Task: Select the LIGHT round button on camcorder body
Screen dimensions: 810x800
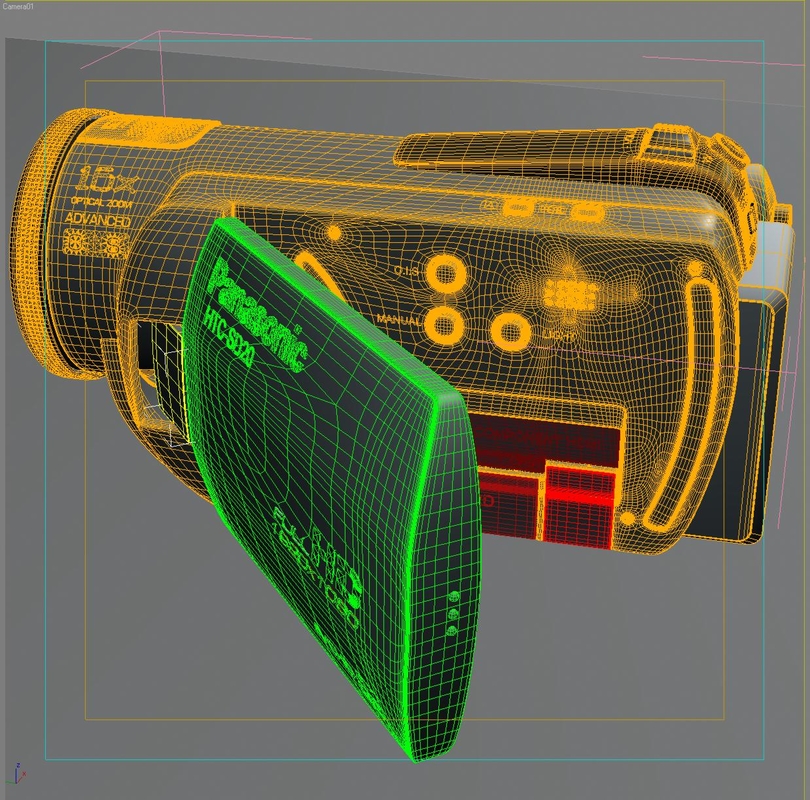Action: tap(510, 331)
